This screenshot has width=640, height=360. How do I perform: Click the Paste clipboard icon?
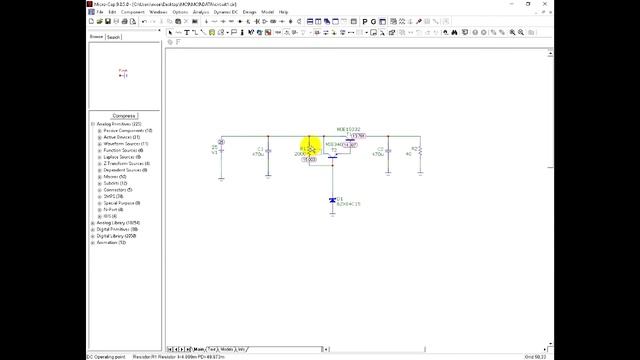point(178,21)
